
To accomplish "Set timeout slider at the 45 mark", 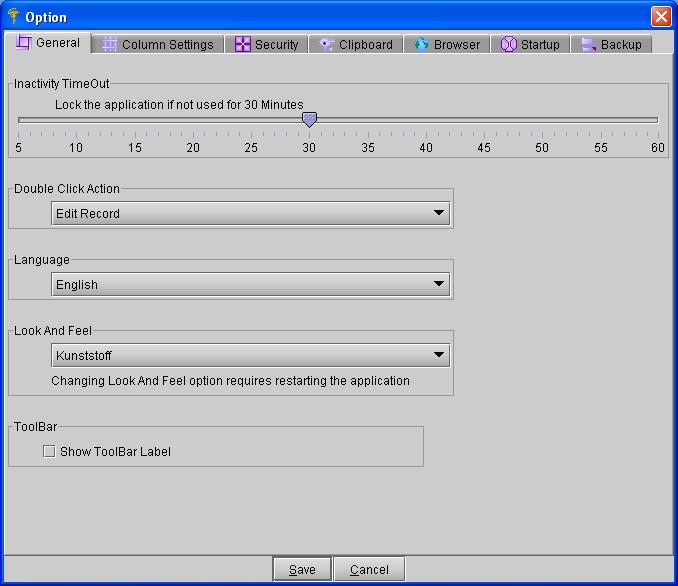I will [484, 120].
